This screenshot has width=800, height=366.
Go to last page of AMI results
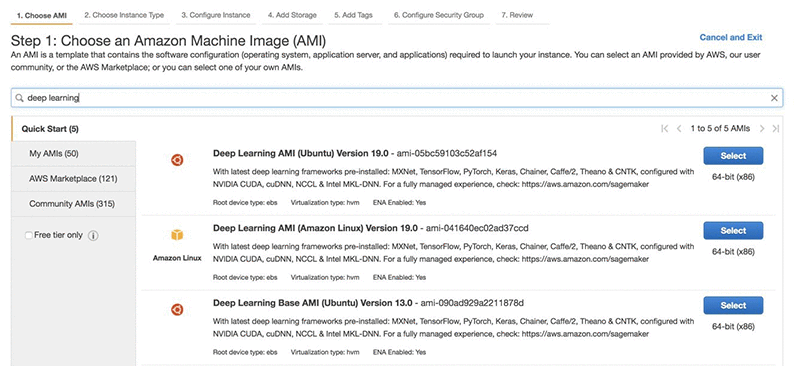pos(776,129)
